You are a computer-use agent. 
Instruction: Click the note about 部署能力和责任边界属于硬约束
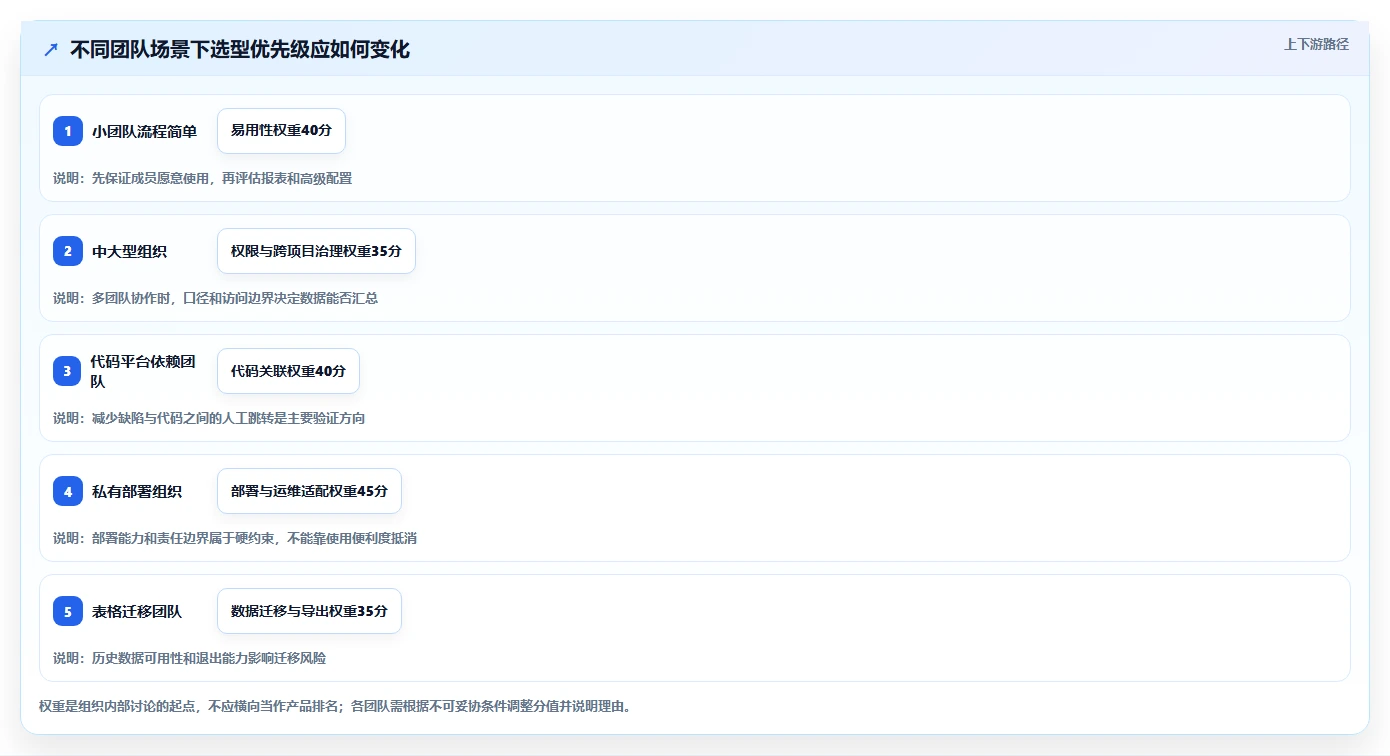coord(254,538)
